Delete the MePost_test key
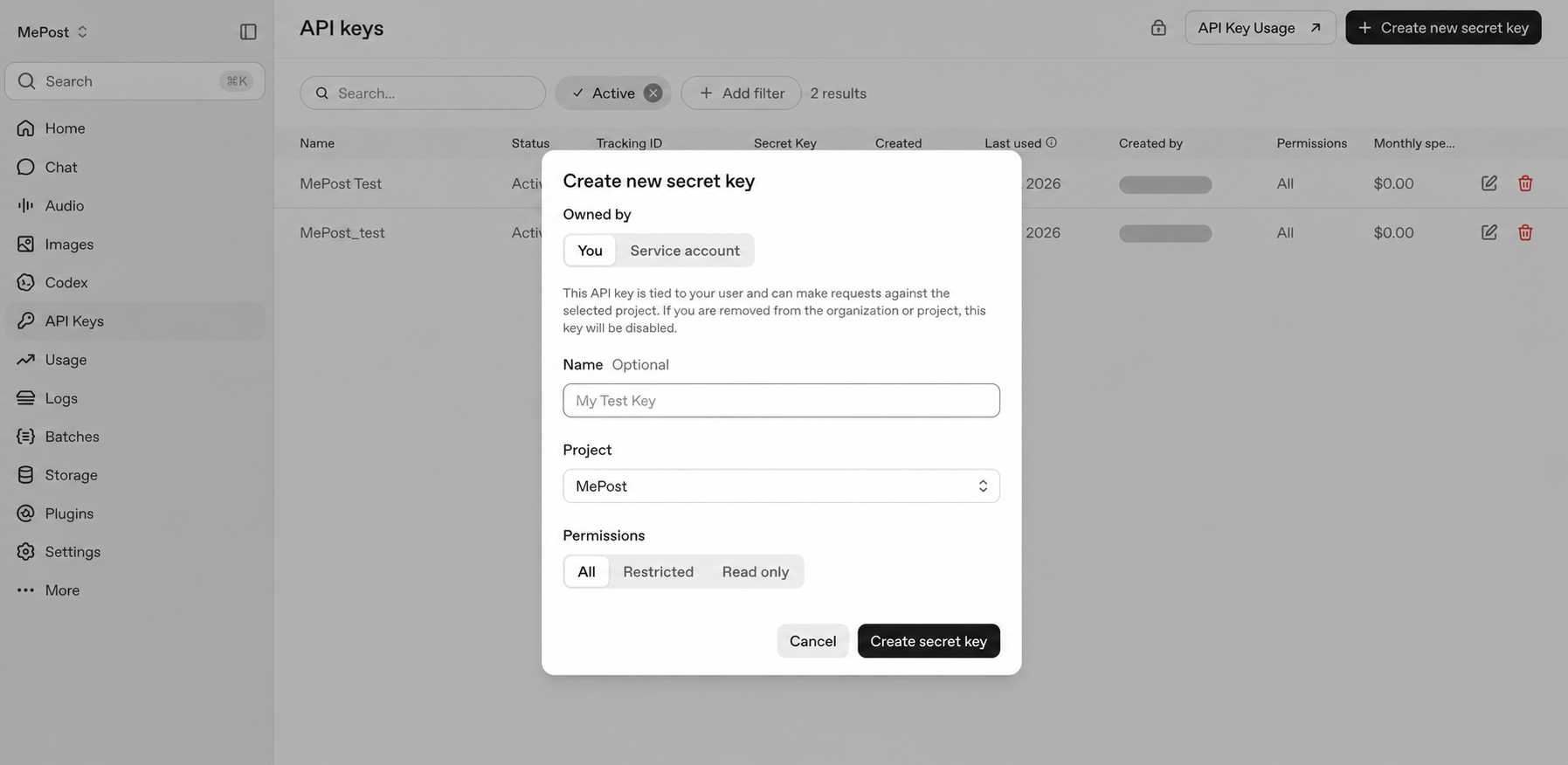Viewport: 1568px width, 765px height. [x=1525, y=232]
